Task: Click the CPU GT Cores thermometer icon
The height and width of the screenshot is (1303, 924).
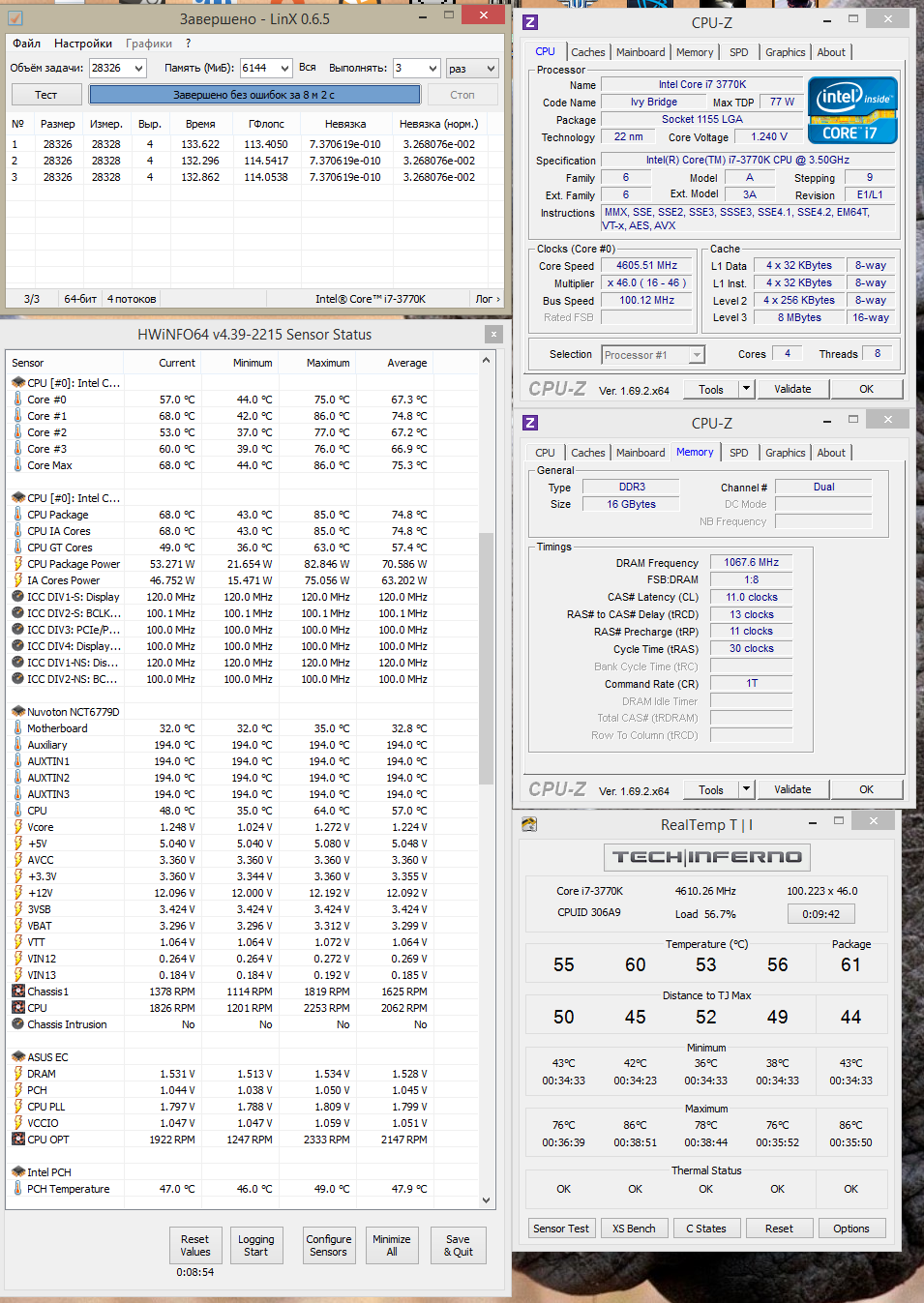Action: point(17,548)
